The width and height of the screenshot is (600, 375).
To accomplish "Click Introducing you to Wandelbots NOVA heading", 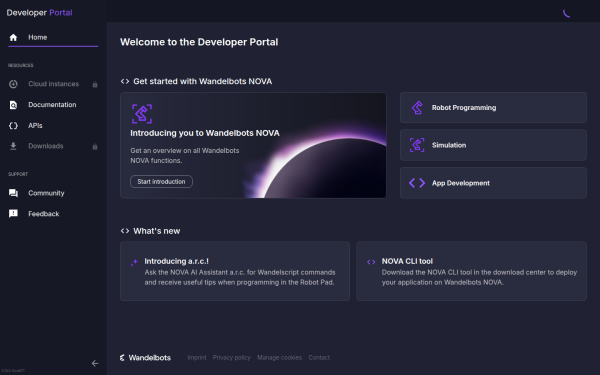I will 205,133.
